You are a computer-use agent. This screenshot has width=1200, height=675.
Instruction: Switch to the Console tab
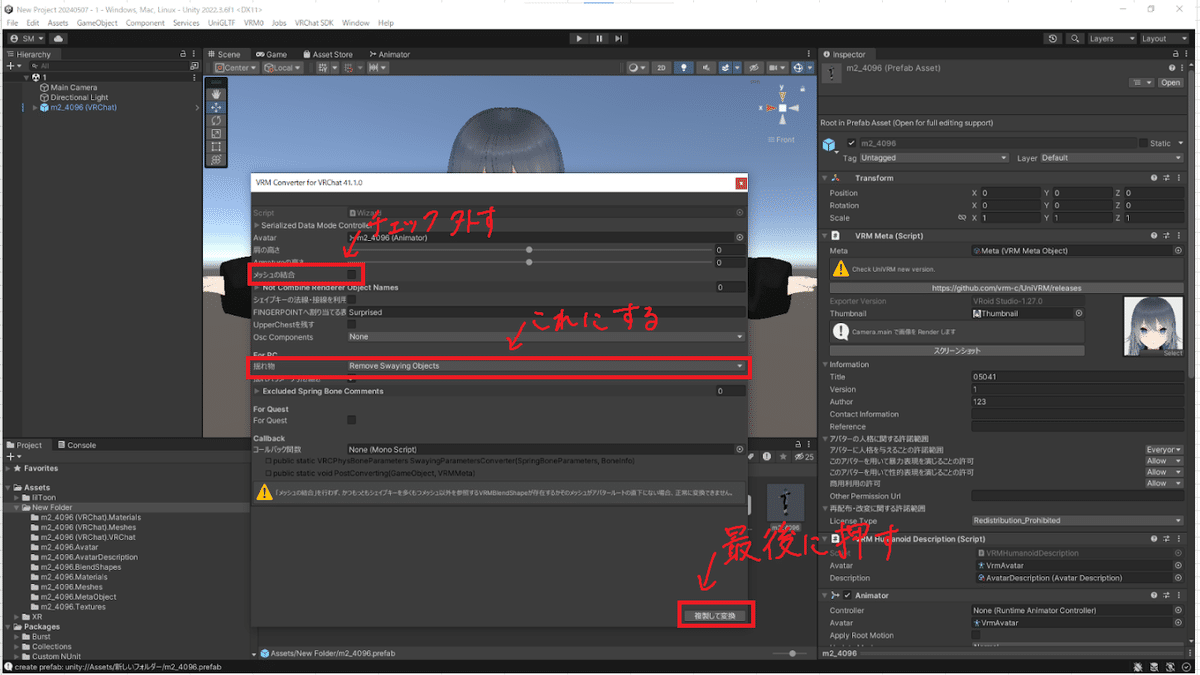click(76, 445)
